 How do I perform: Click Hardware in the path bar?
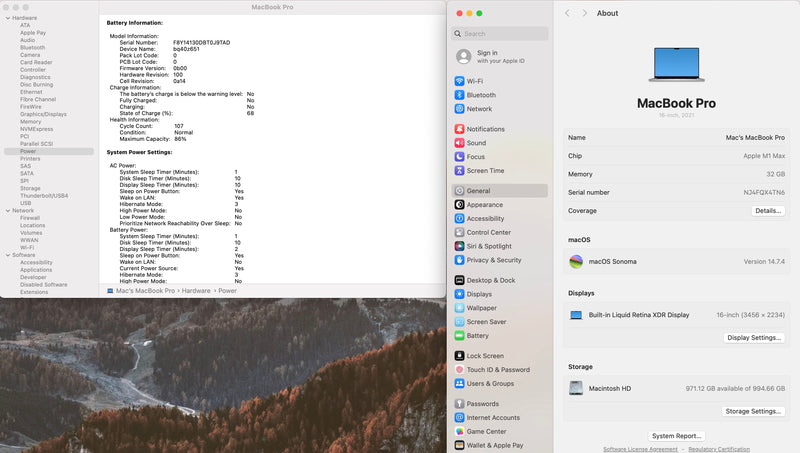pos(196,291)
